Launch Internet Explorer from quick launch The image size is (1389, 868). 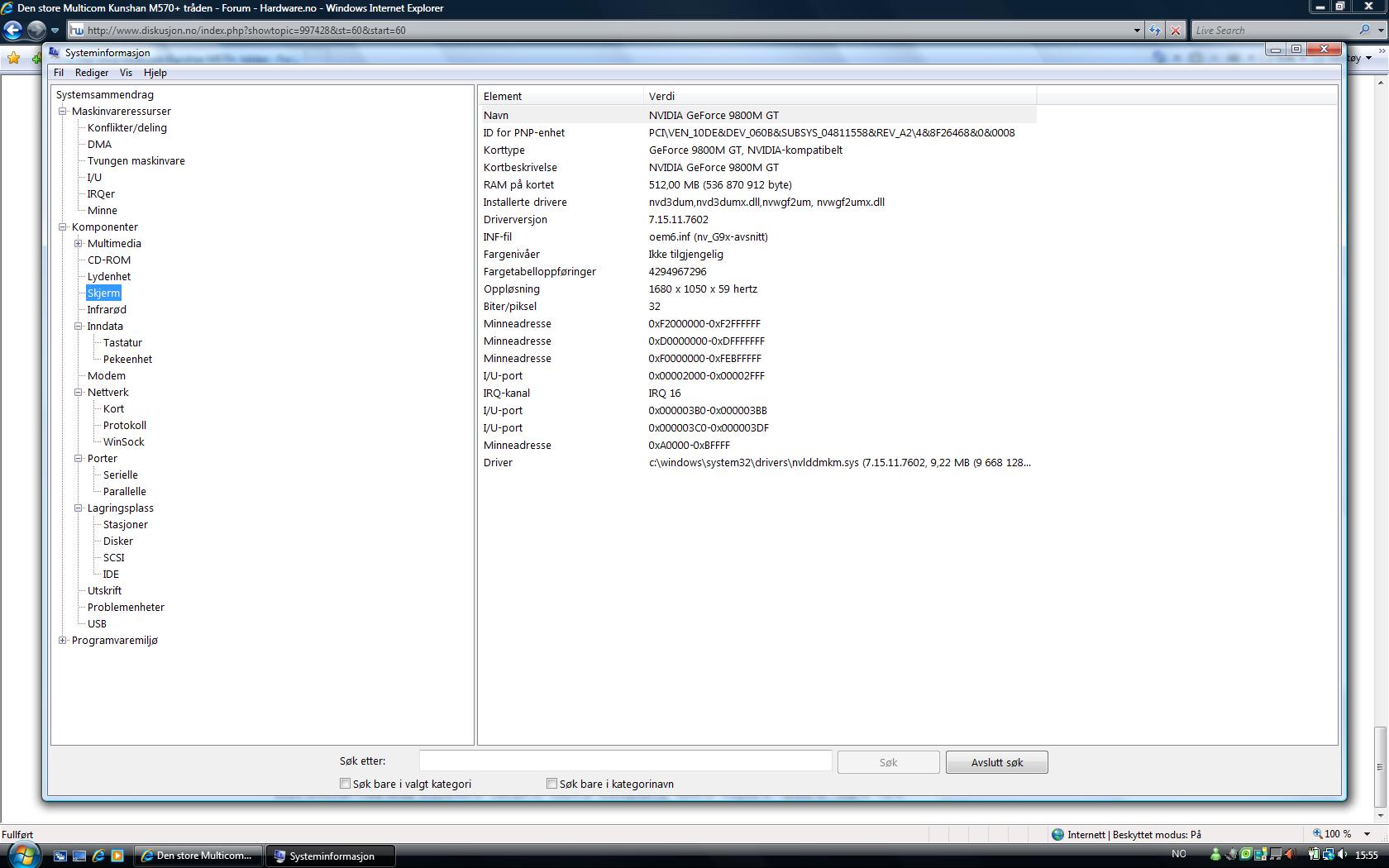point(98,856)
